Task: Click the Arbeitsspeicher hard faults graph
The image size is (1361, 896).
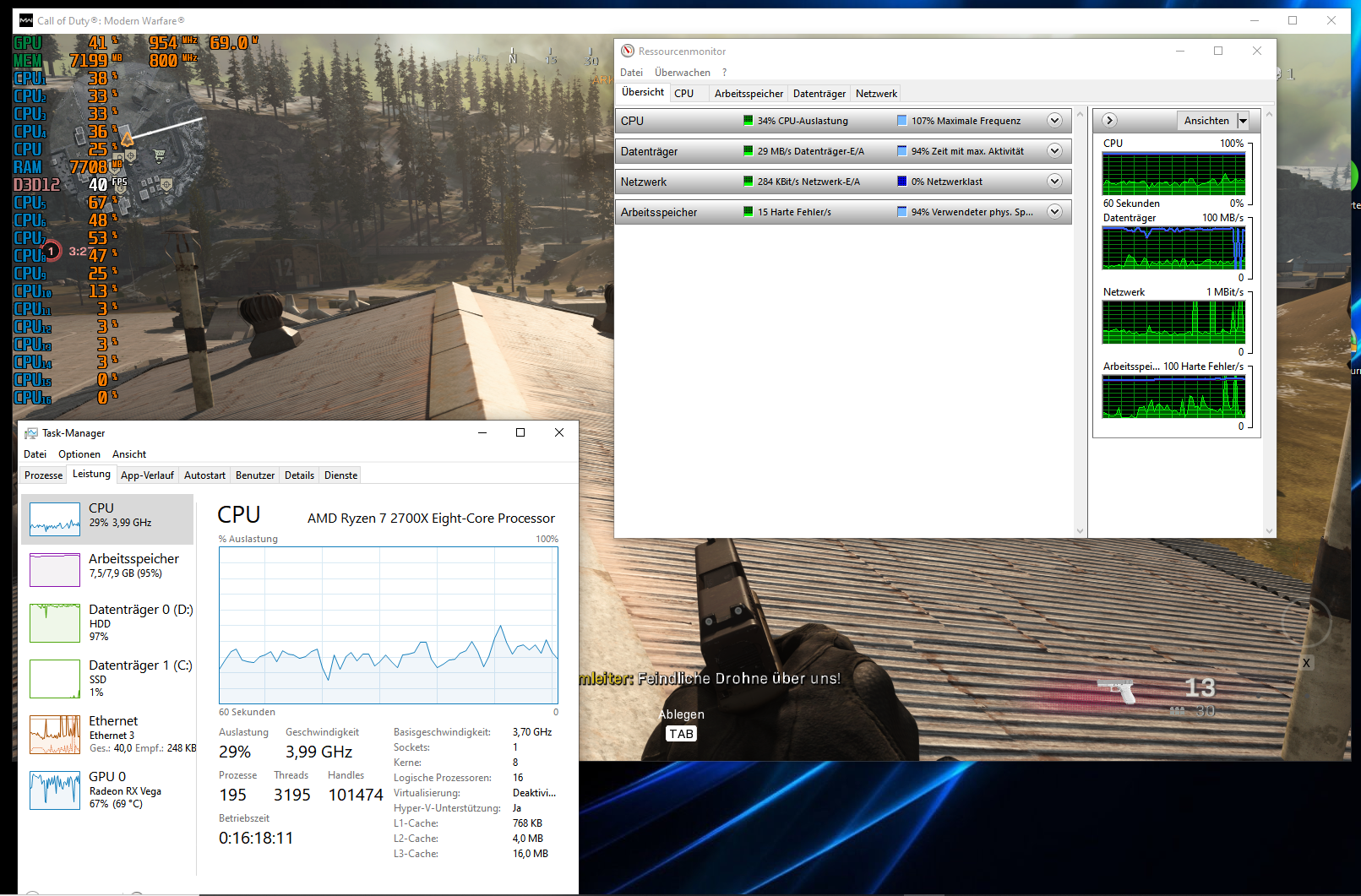Action: pos(1173,397)
